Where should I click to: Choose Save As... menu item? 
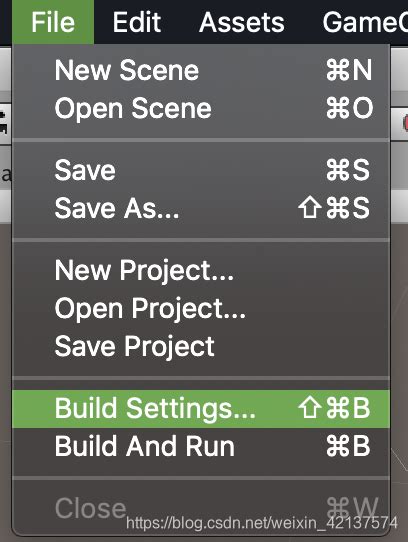201,208
